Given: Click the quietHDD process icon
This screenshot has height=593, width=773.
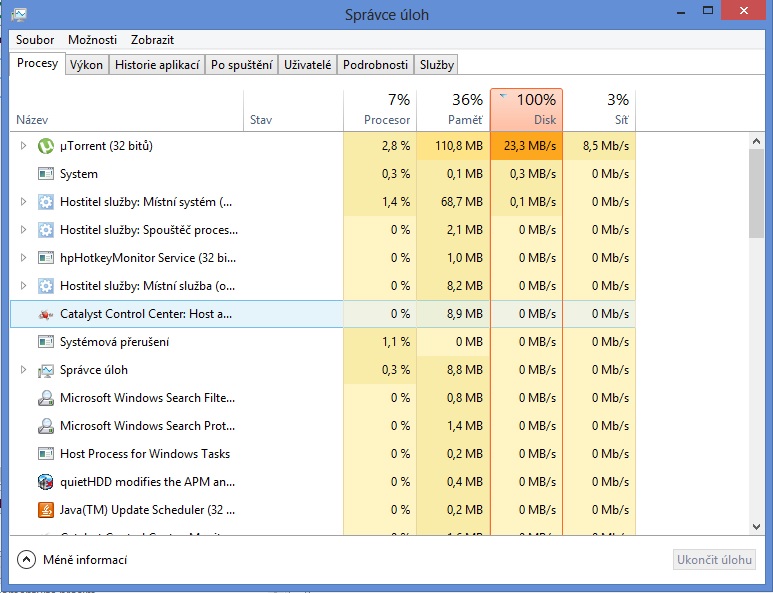Looking at the screenshot, I should click(46, 482).
